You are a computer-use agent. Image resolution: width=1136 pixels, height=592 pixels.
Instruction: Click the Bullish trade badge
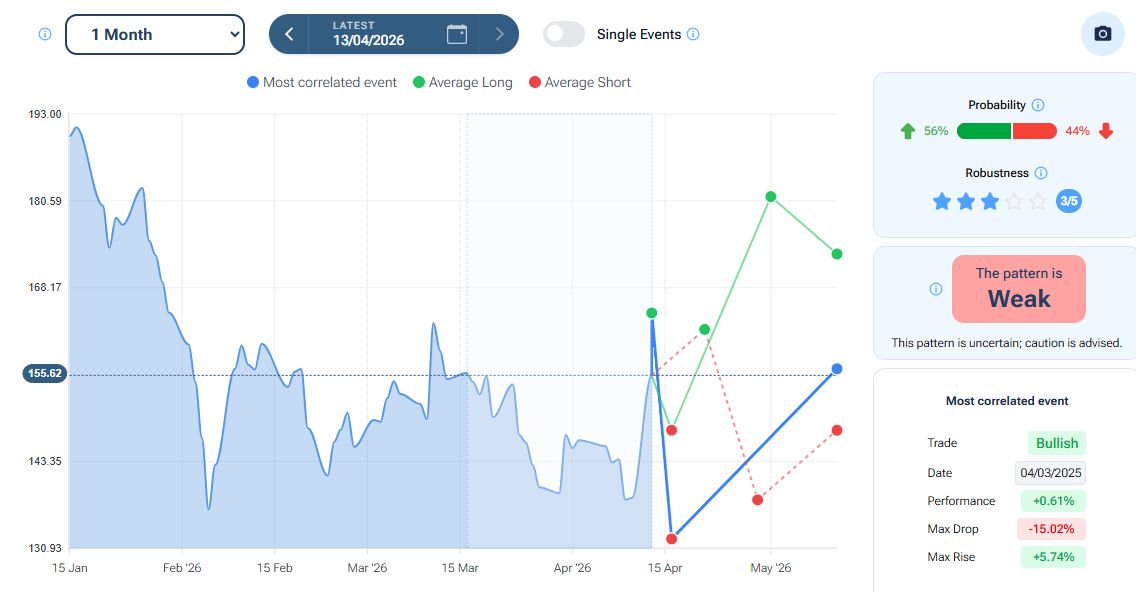[x=1056, y=443]
